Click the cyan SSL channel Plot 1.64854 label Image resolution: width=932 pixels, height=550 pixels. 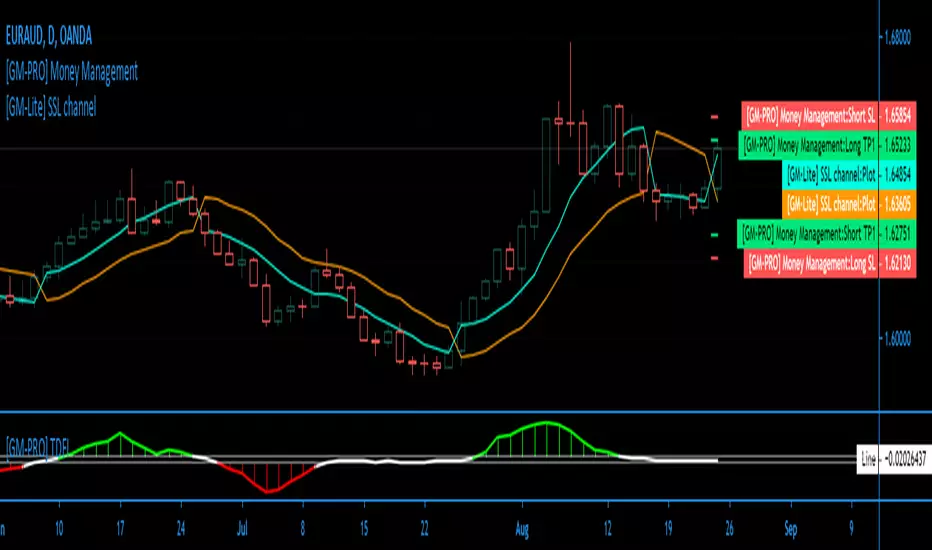(849, 175)
